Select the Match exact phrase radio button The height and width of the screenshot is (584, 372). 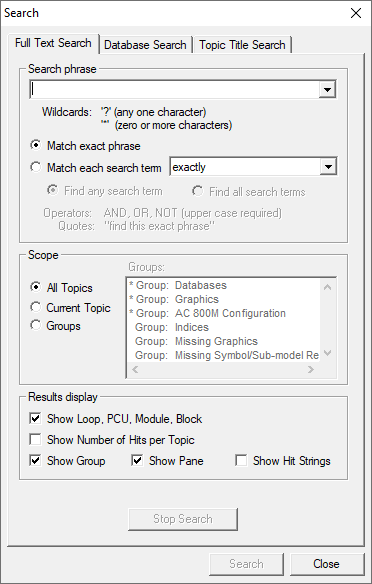[x=35, y=145]
